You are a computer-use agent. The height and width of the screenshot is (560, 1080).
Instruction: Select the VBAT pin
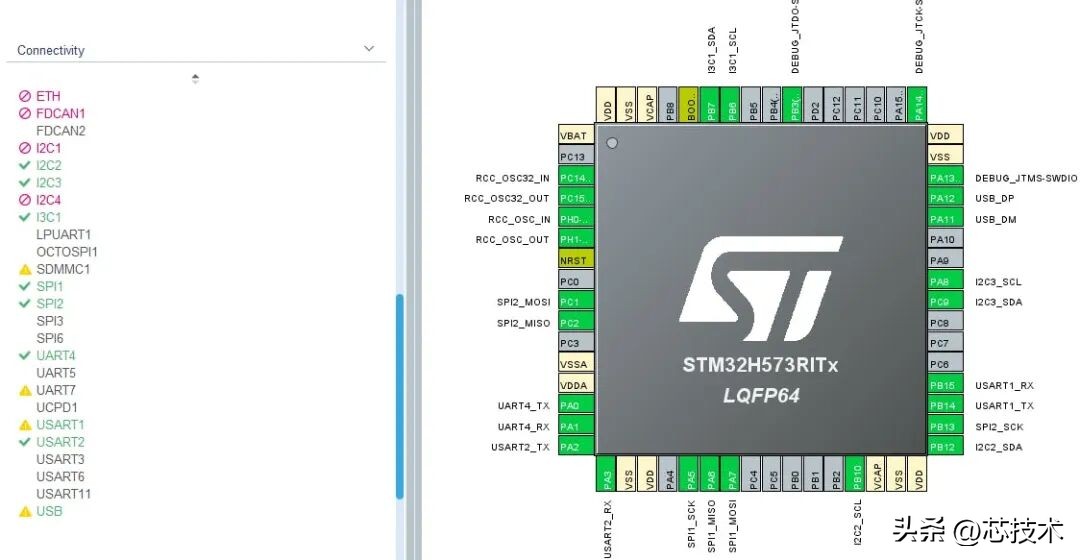tap(576, 136)
